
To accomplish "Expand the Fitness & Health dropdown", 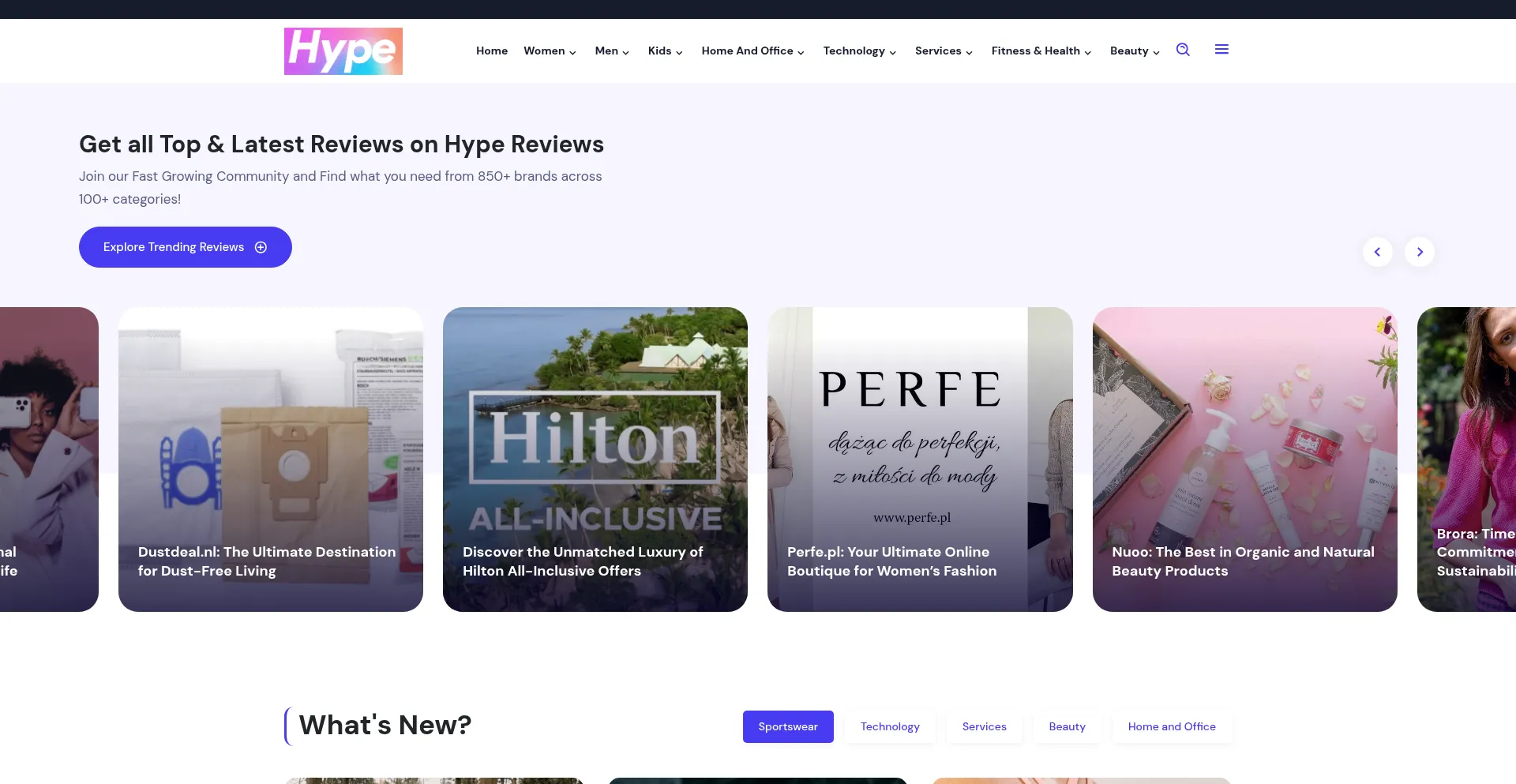I will pos(1041,51).
